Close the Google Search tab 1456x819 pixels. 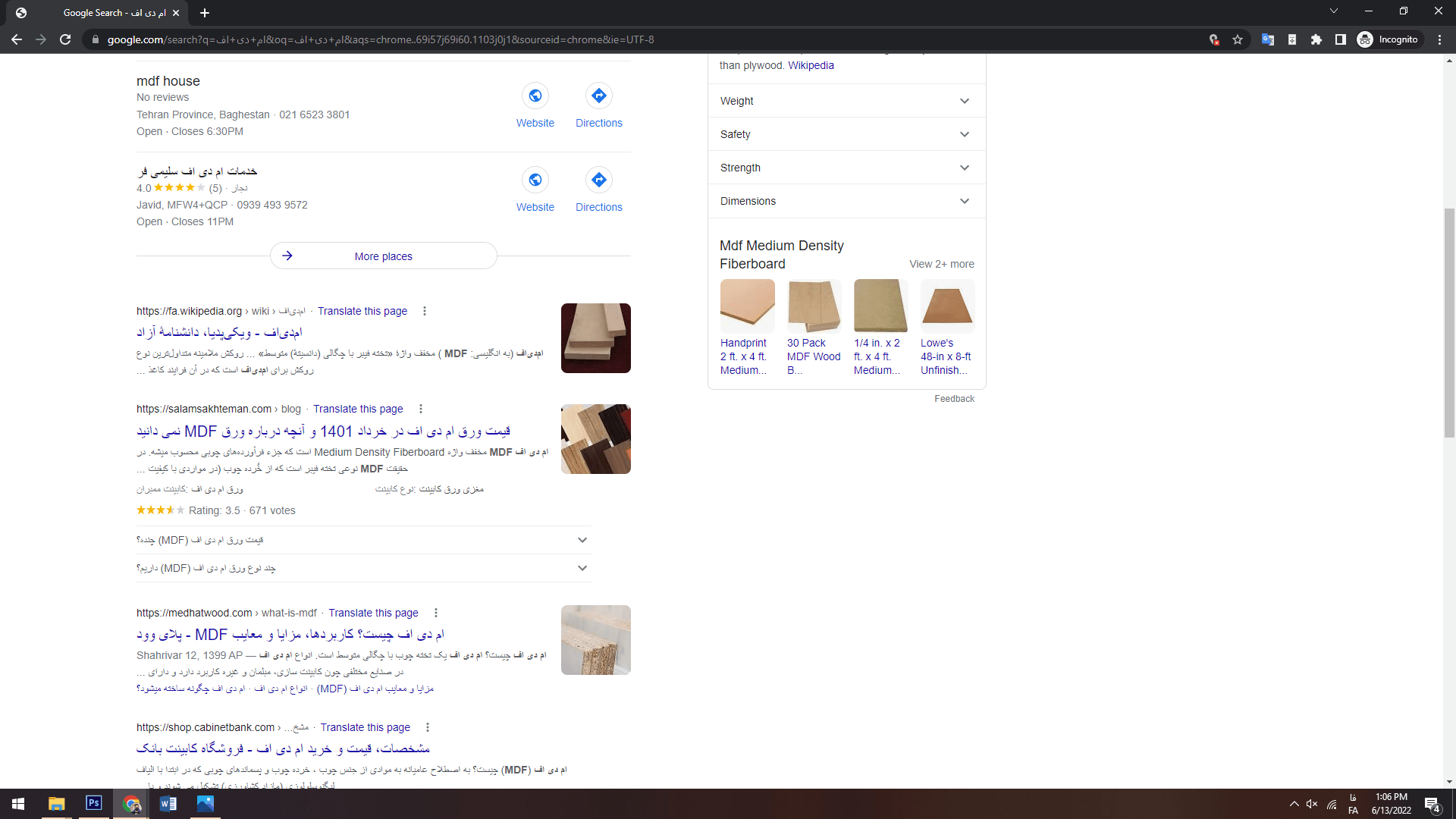(x=176, y=13)
